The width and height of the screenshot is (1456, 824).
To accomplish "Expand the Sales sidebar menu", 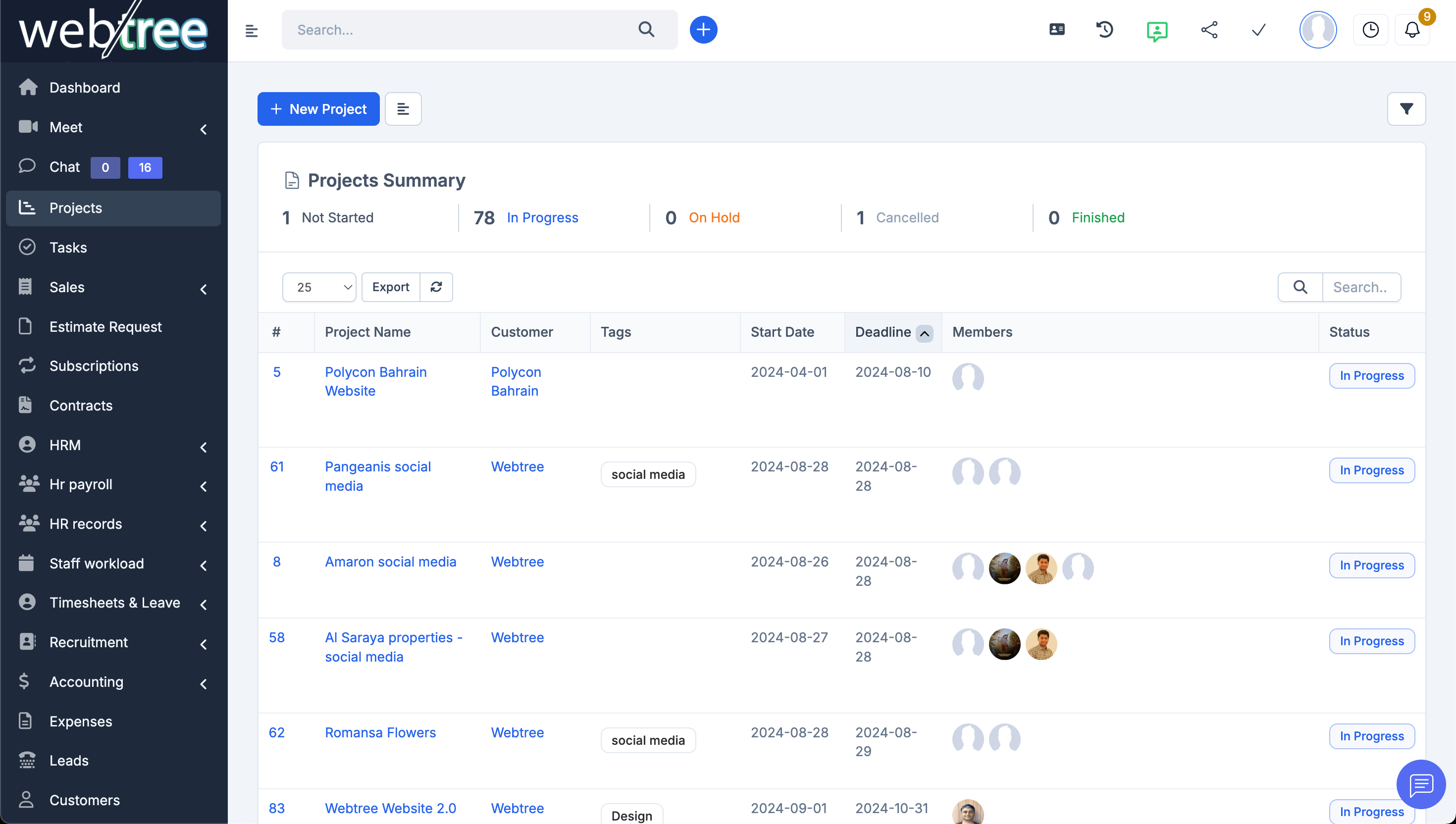I will coord(113,287).
